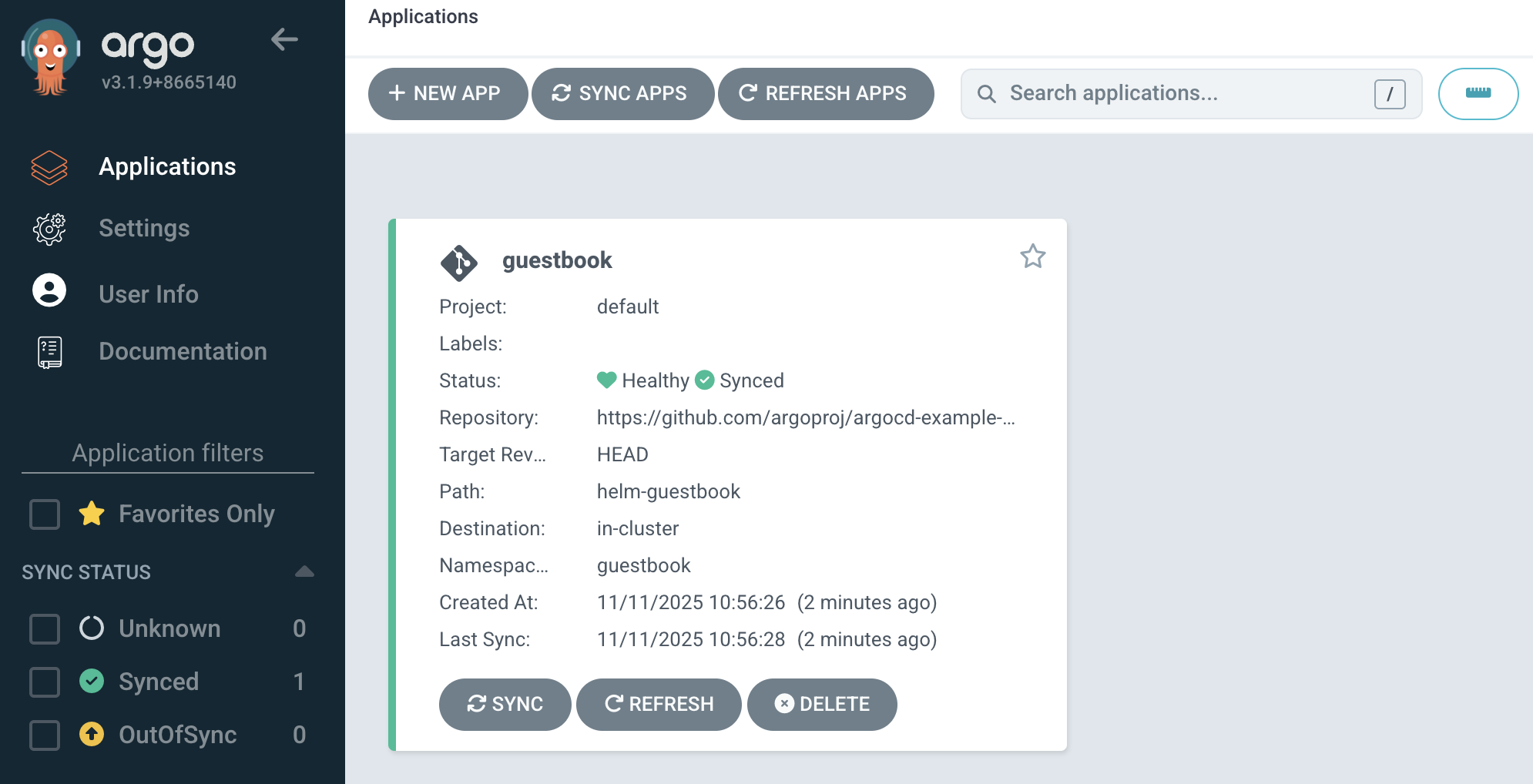The width and height of the screenshot is (1533, 784).
Task: Click the in-cluster destination value
Action: (638, 528)
